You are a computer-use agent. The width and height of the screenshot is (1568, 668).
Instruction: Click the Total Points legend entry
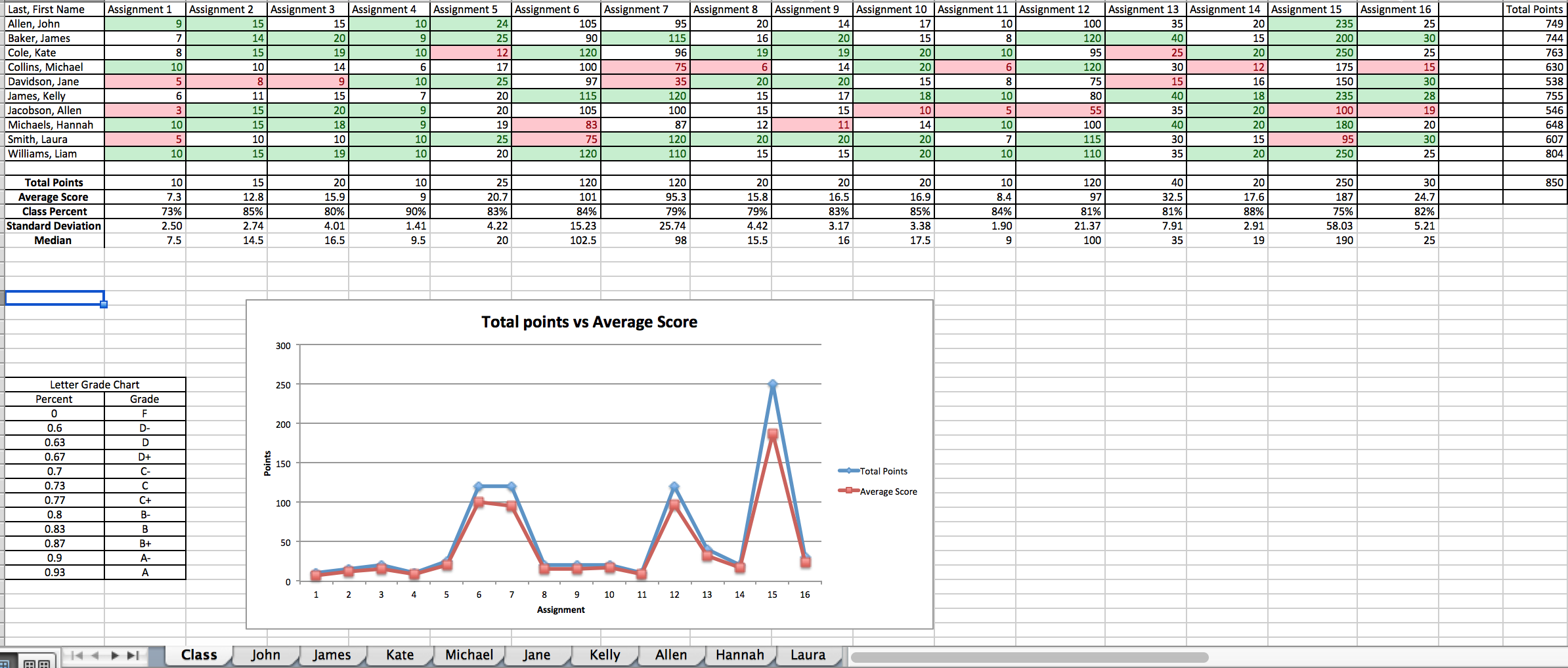coord(883,471)
